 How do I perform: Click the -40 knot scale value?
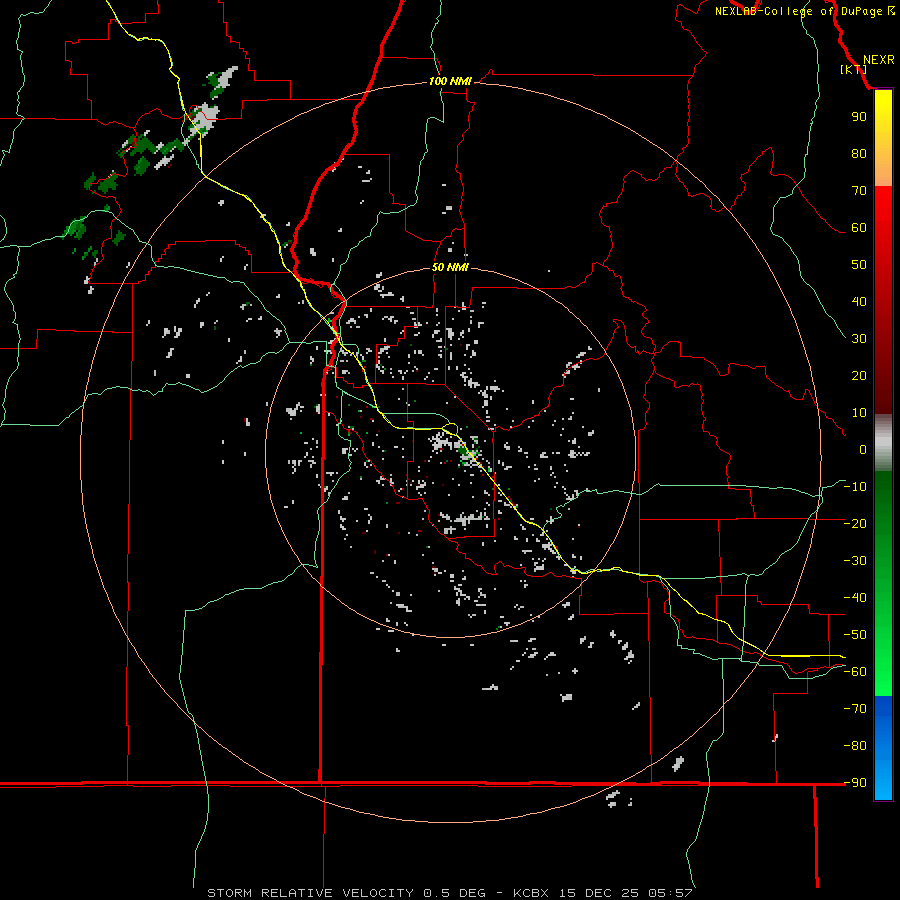coord(855,598)
